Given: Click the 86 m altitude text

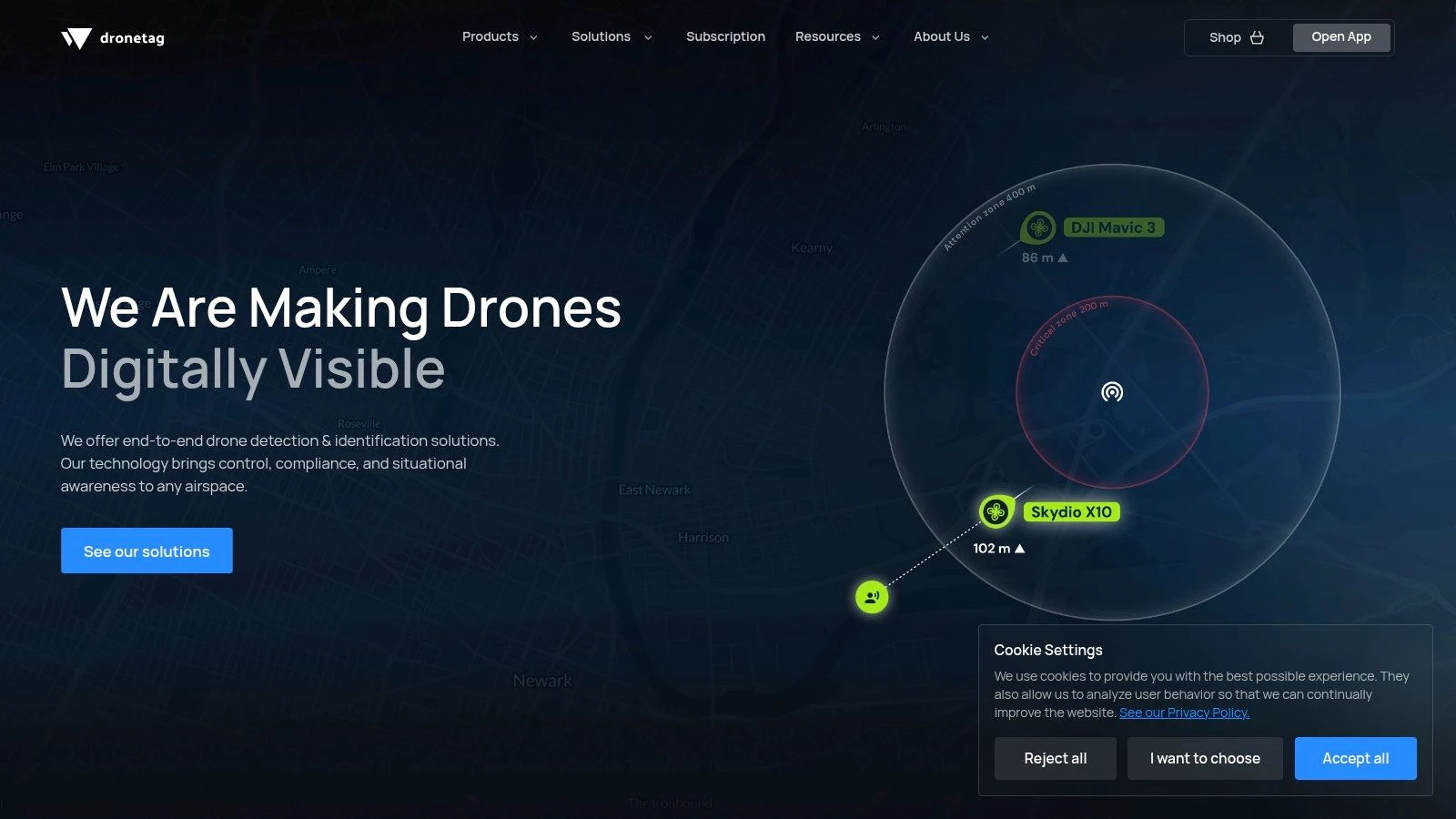Looking at the screenshot, I should (x=1036, y=258).
